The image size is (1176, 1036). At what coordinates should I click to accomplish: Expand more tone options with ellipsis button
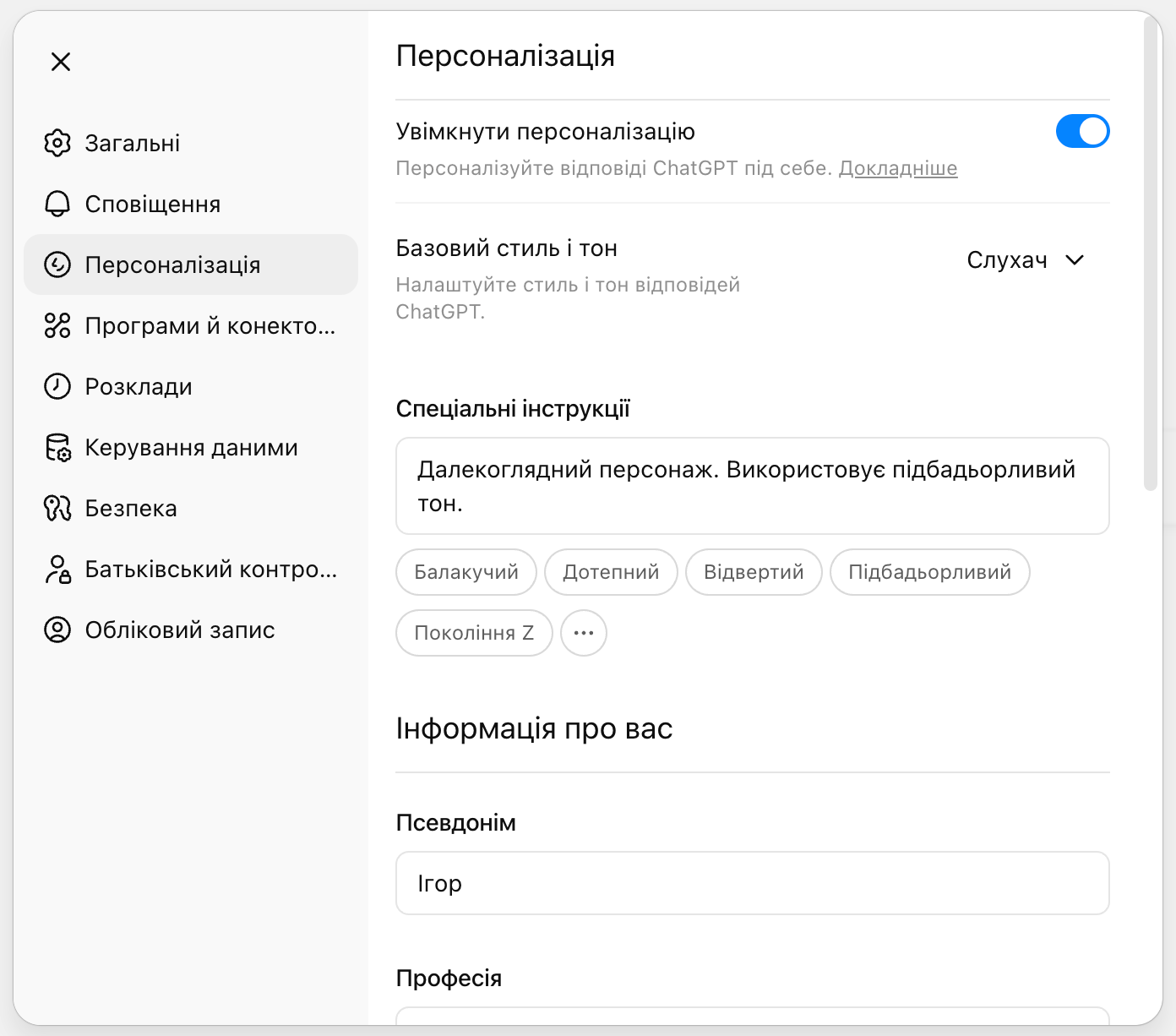pyautogui.click(x=584, y=633)
